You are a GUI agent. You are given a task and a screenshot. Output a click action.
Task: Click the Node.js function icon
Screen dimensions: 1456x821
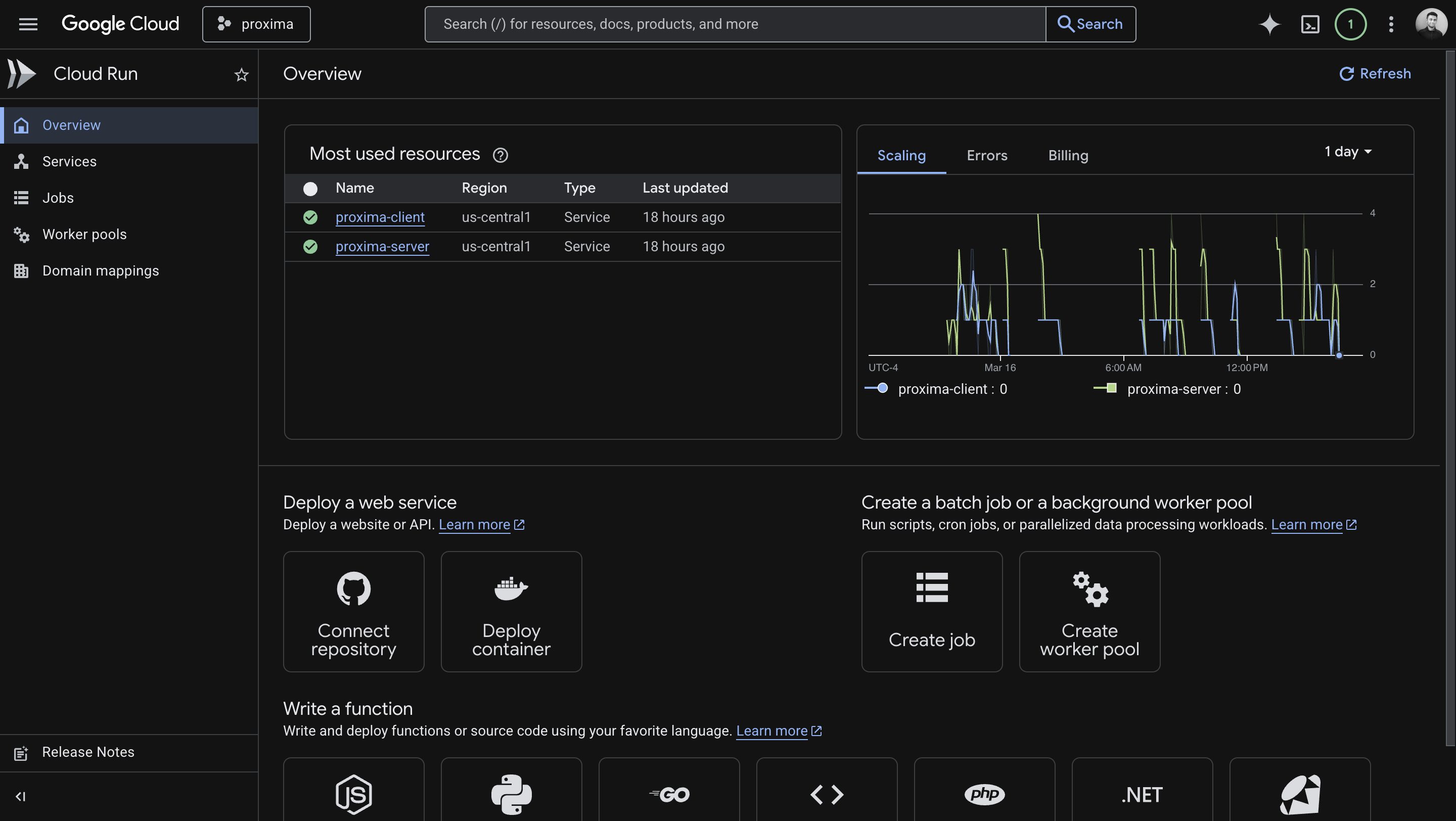point(354,793)
